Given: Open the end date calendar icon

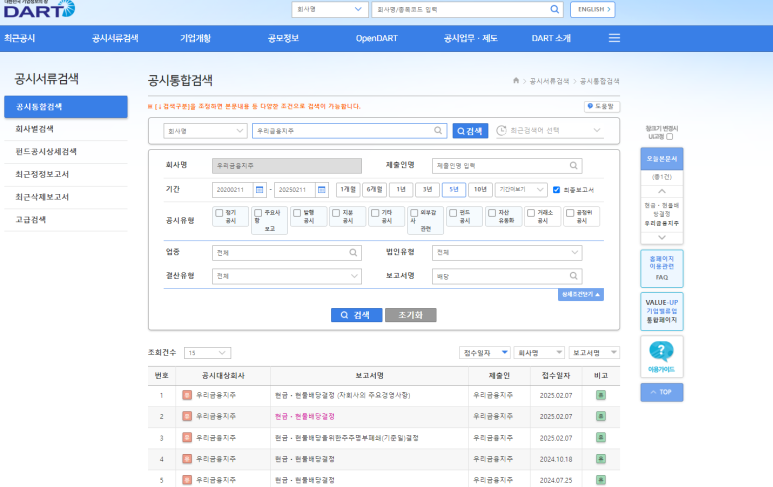Looking at the screenshot, I should tap(321, 190).
